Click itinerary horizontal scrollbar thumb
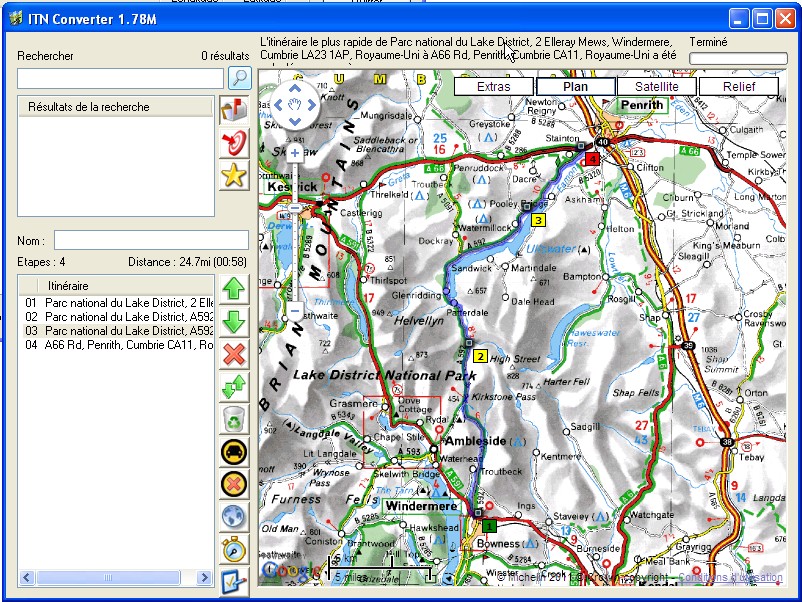Image resolution: width=802 pixels, height=602 pixels. tap(108, 578)
